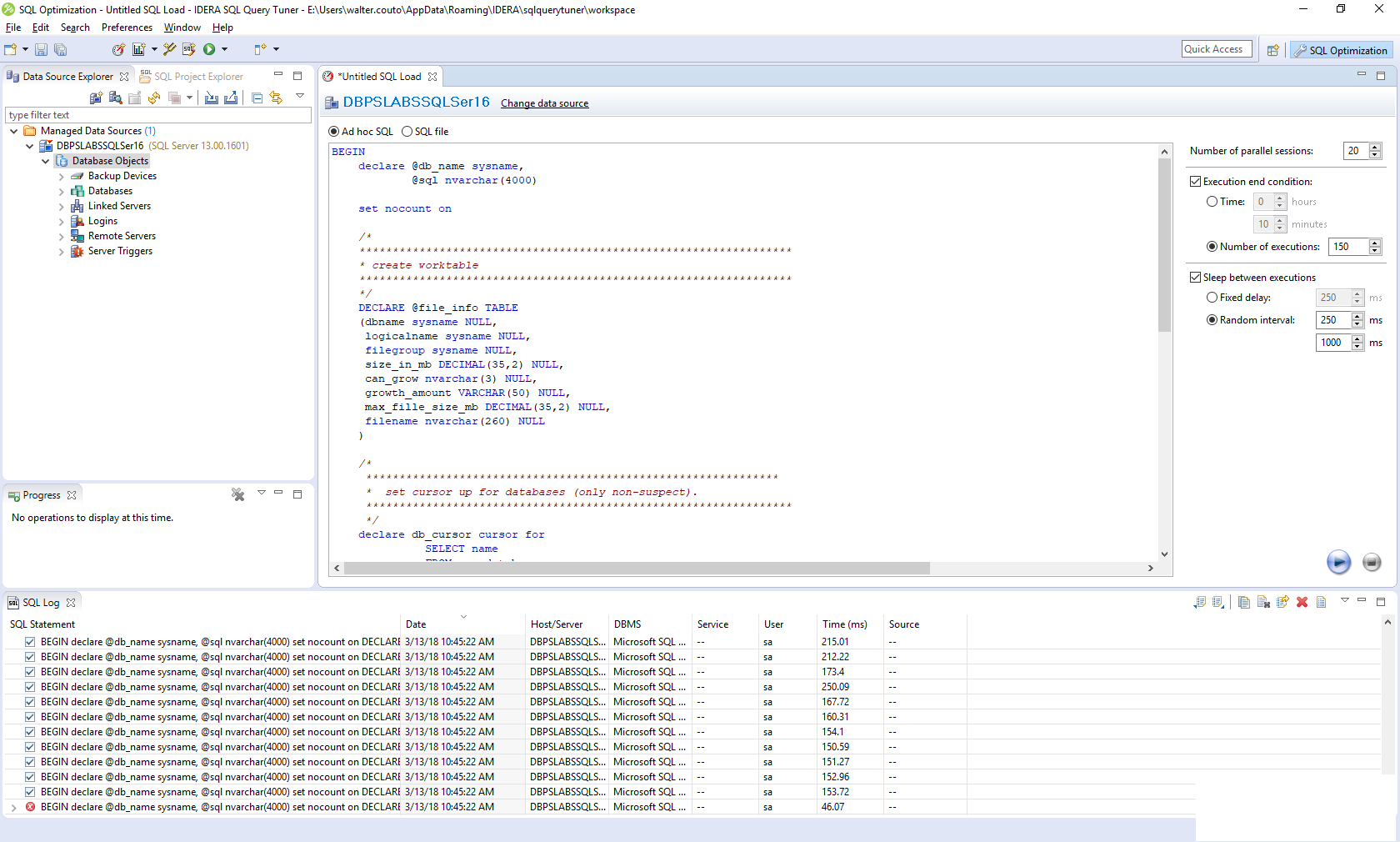This screenshot has width=1400, height=842.
Task: Click the previous log entry icon in SQL Log
Action: click(x=1199, y=602)
